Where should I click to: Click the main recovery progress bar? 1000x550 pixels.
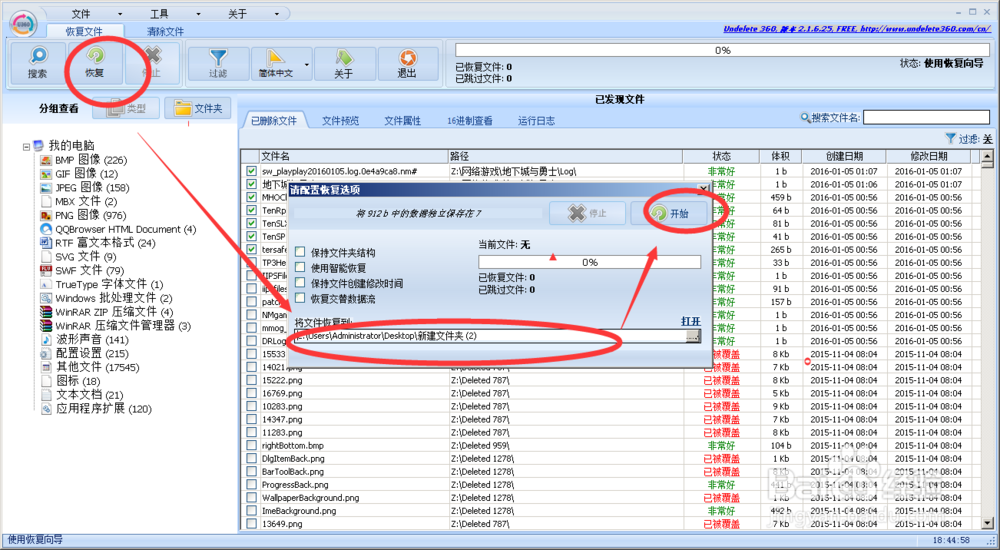pos(723,50)
